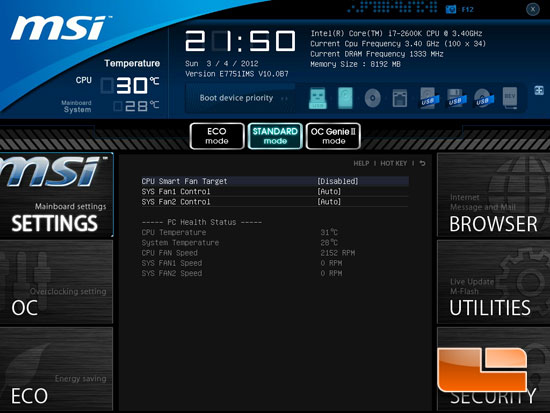Open the UTILITIES section
Viewport: 550px width, 413px height.
(494, 282)
